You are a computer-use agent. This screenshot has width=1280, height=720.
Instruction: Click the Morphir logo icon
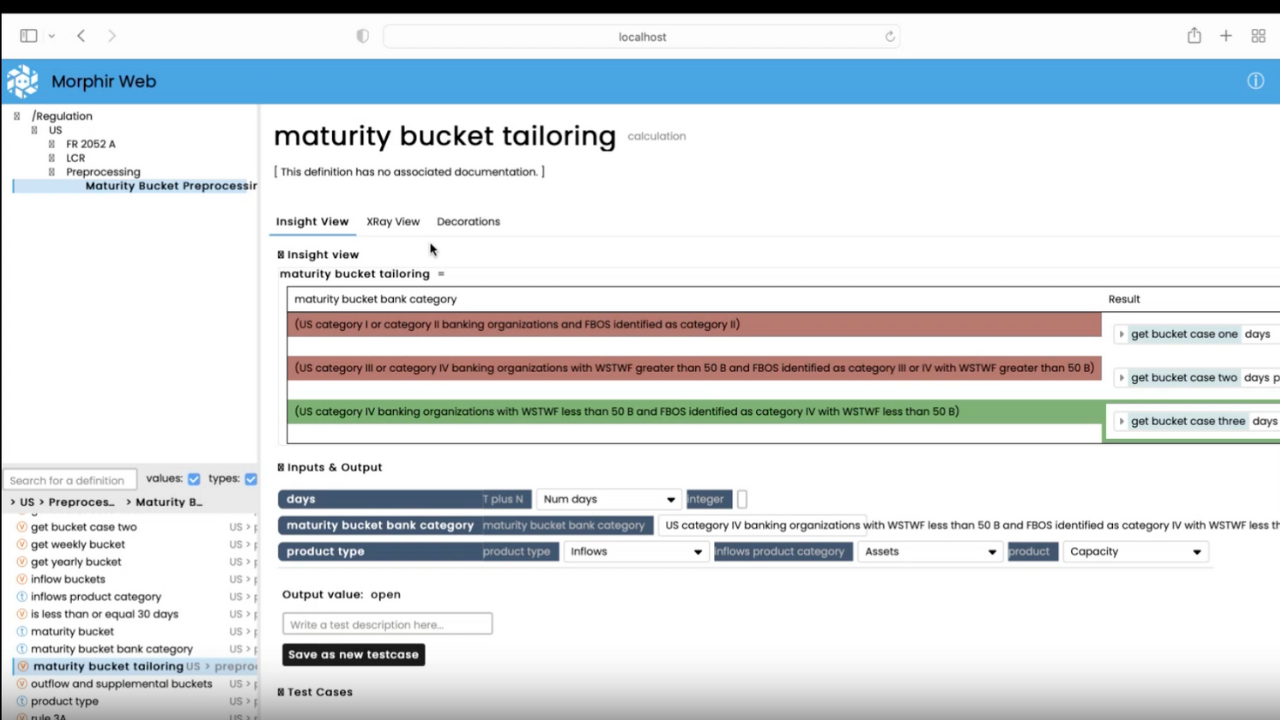[x=22, y=81]
